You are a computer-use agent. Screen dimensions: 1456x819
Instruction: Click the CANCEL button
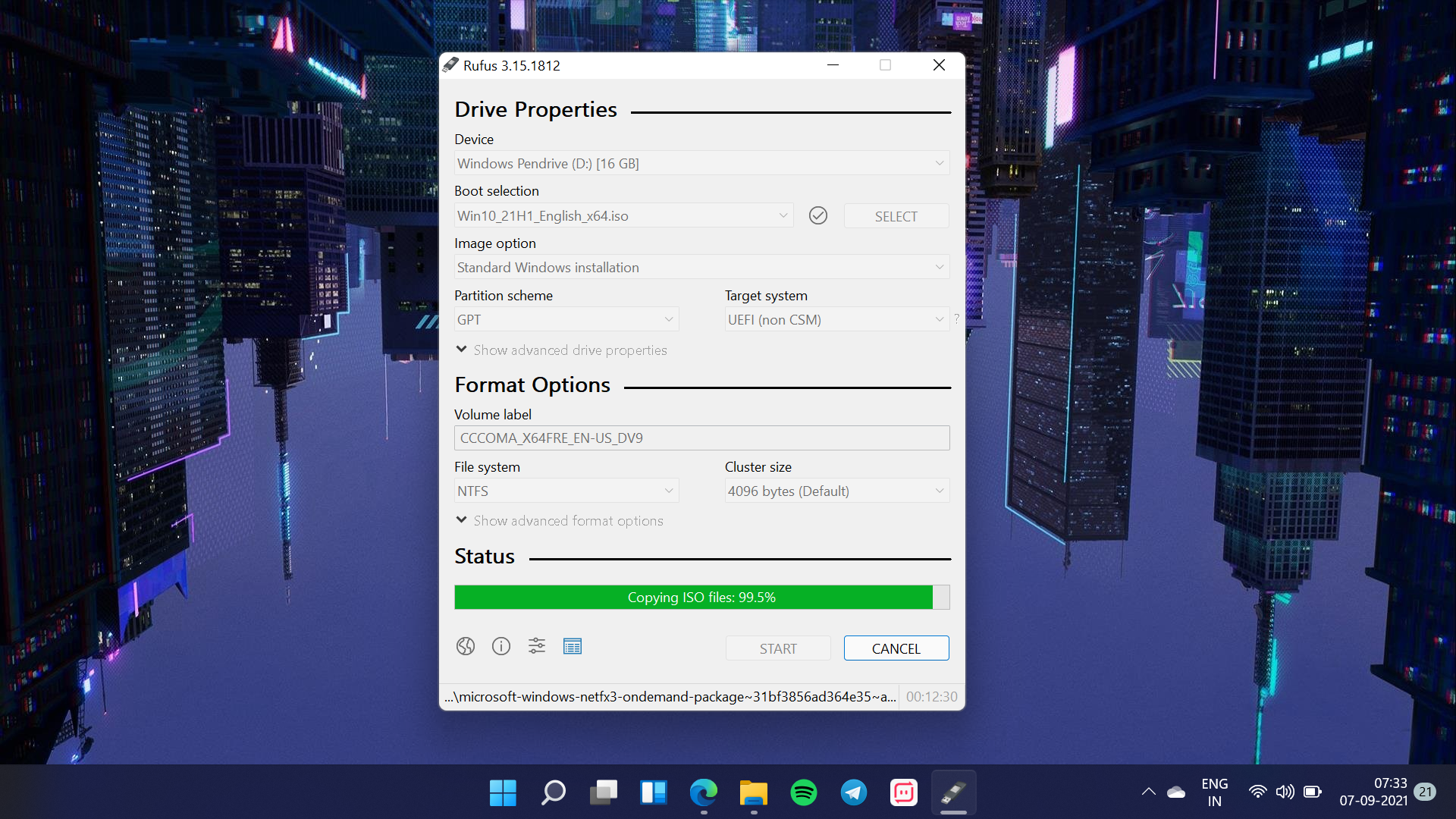coord(895,647)
